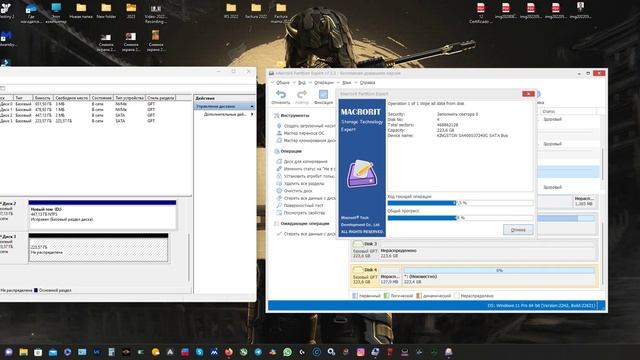Click the OS migration wizard sidebar icon
The height and width of the screenshot is (360, 640).
279,133
